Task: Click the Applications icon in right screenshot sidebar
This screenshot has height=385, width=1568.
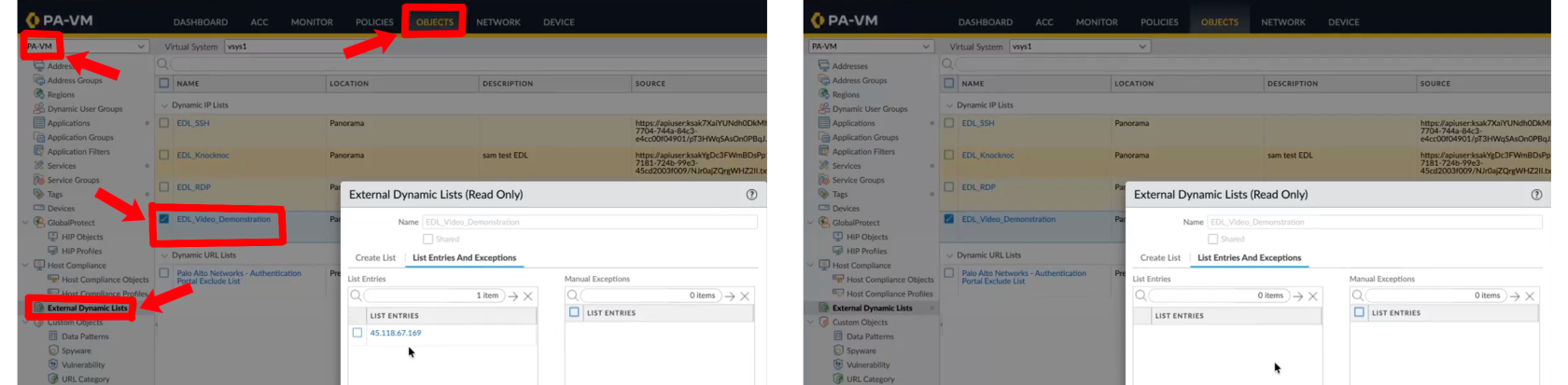Action: 824,123
